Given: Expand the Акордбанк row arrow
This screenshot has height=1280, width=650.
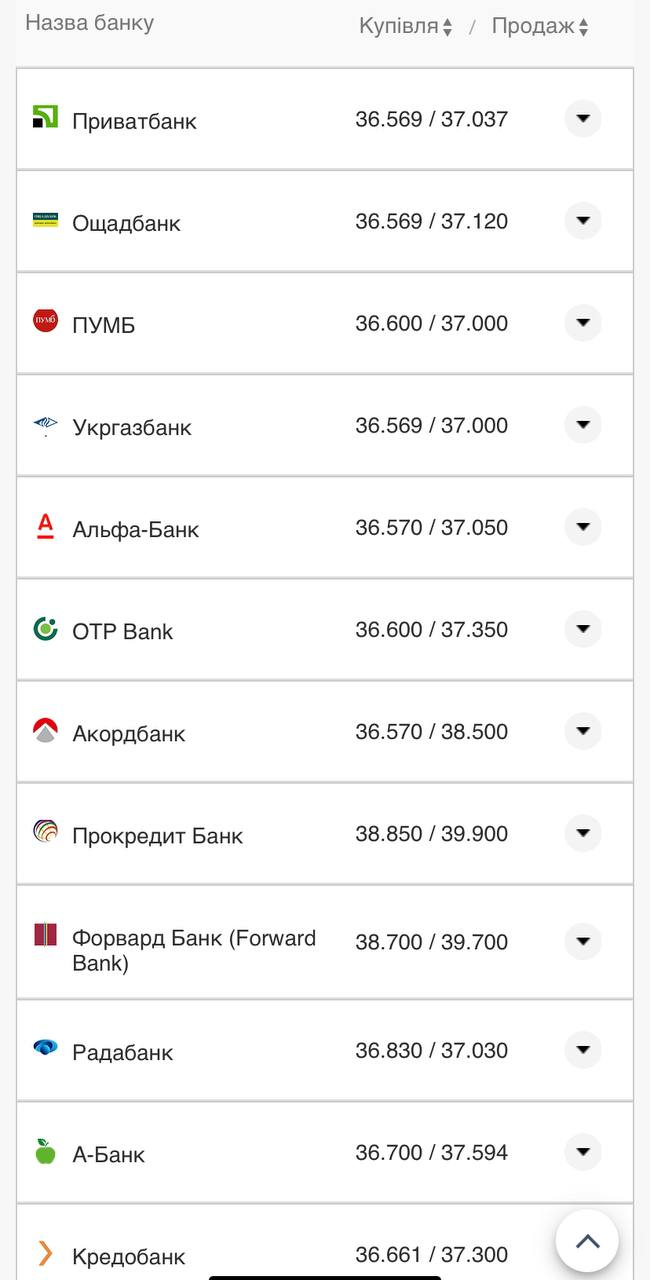Looking at the screenshot, I should click(583, 731).
